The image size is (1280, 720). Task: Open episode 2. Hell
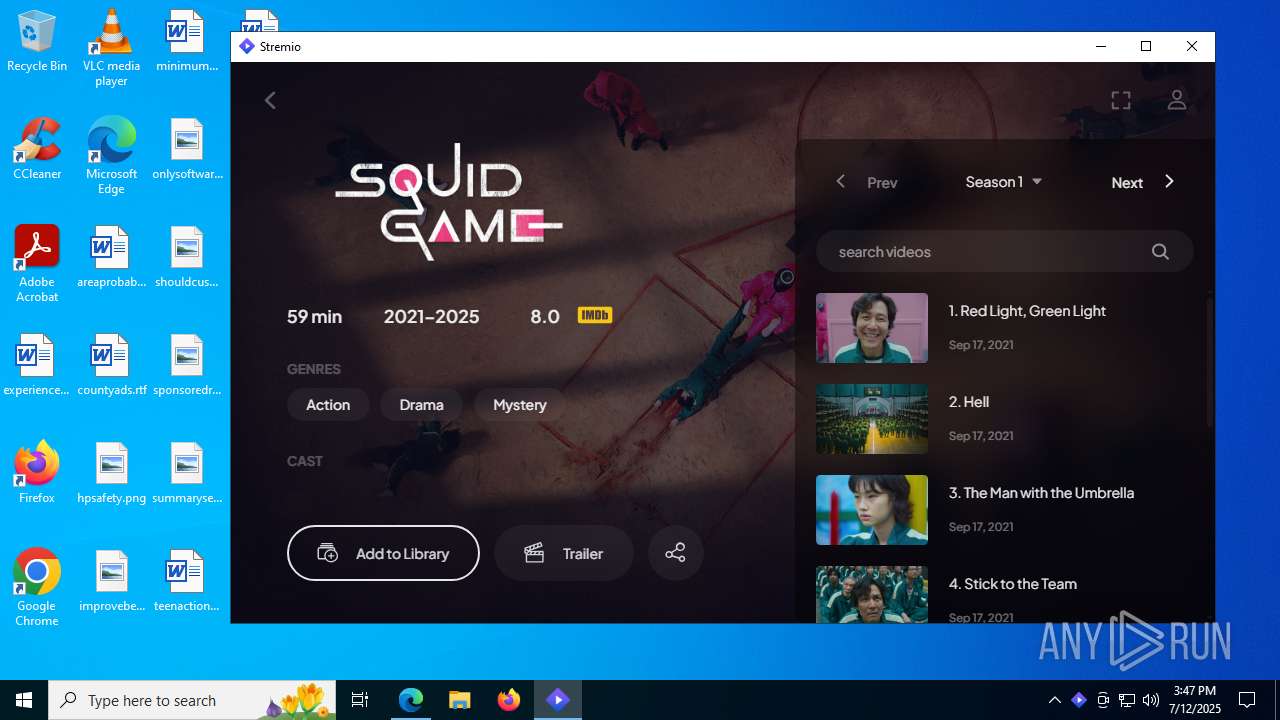[x=1003, y=419]
